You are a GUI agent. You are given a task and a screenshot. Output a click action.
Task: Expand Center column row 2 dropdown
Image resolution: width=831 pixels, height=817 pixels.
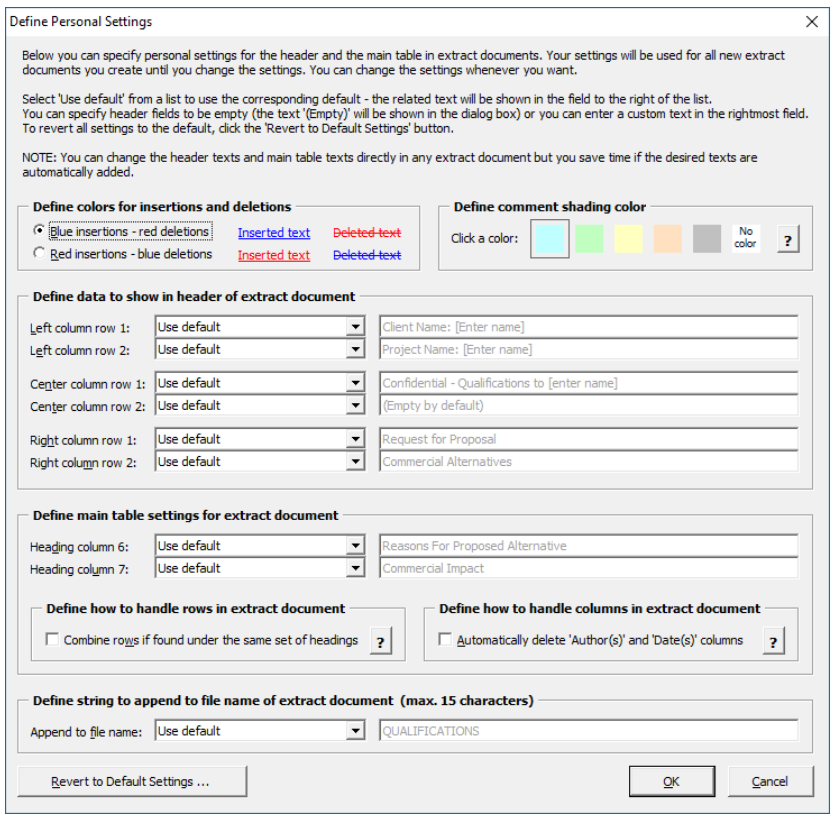point(355,405)
